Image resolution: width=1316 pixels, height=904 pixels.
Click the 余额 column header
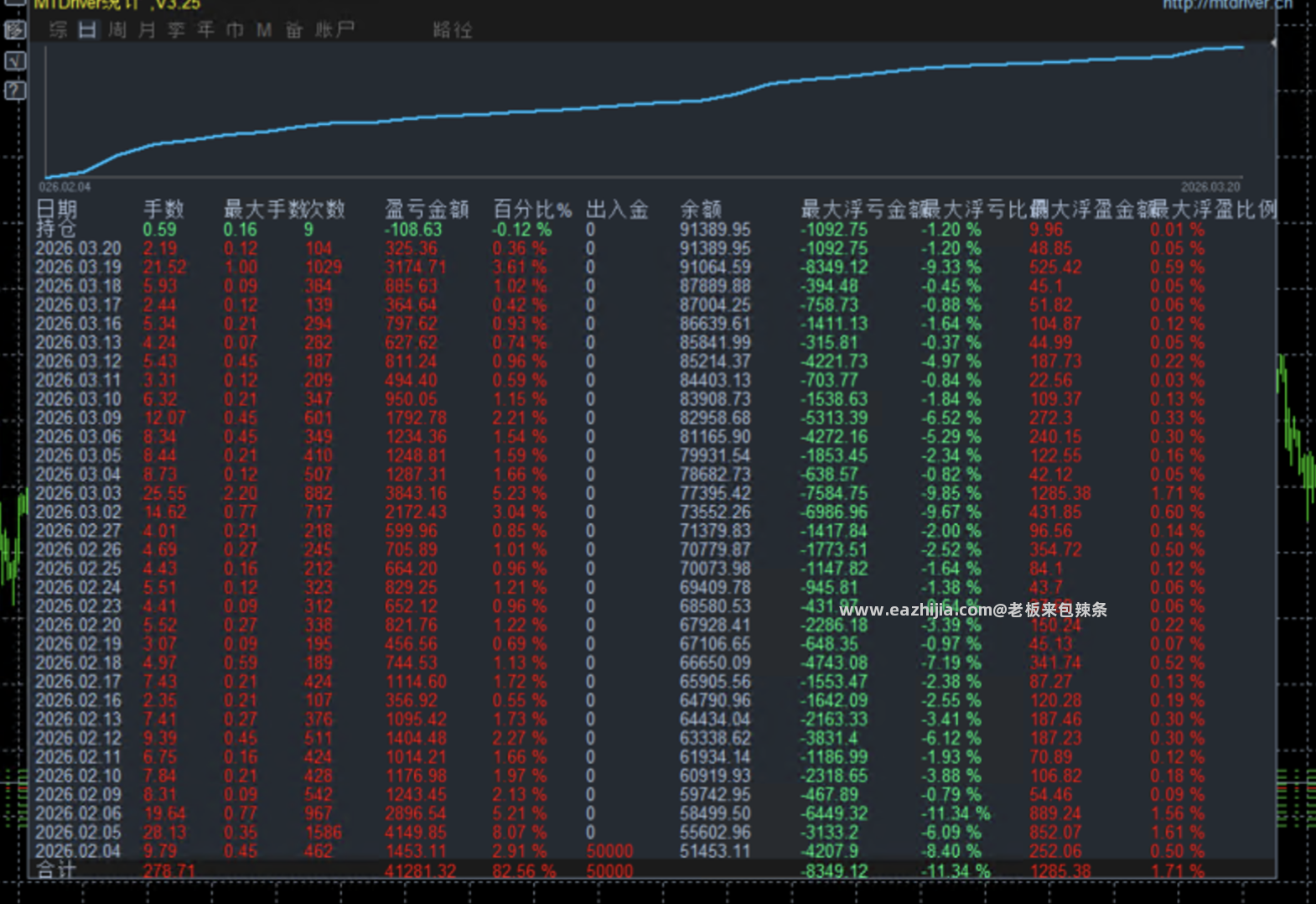tap(701, 209)
